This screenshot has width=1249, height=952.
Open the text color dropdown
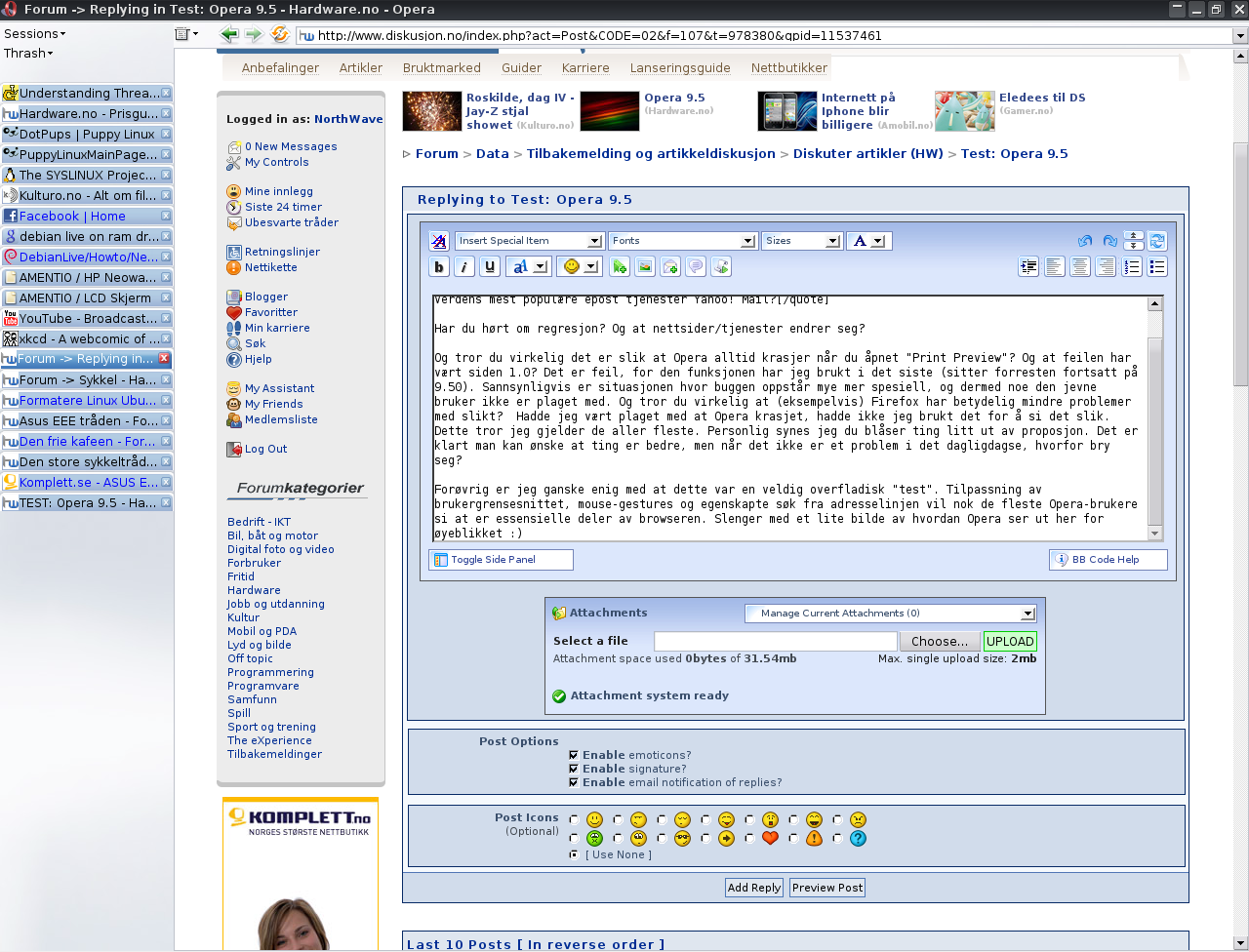pyautogui.click(x=868, y=241)
